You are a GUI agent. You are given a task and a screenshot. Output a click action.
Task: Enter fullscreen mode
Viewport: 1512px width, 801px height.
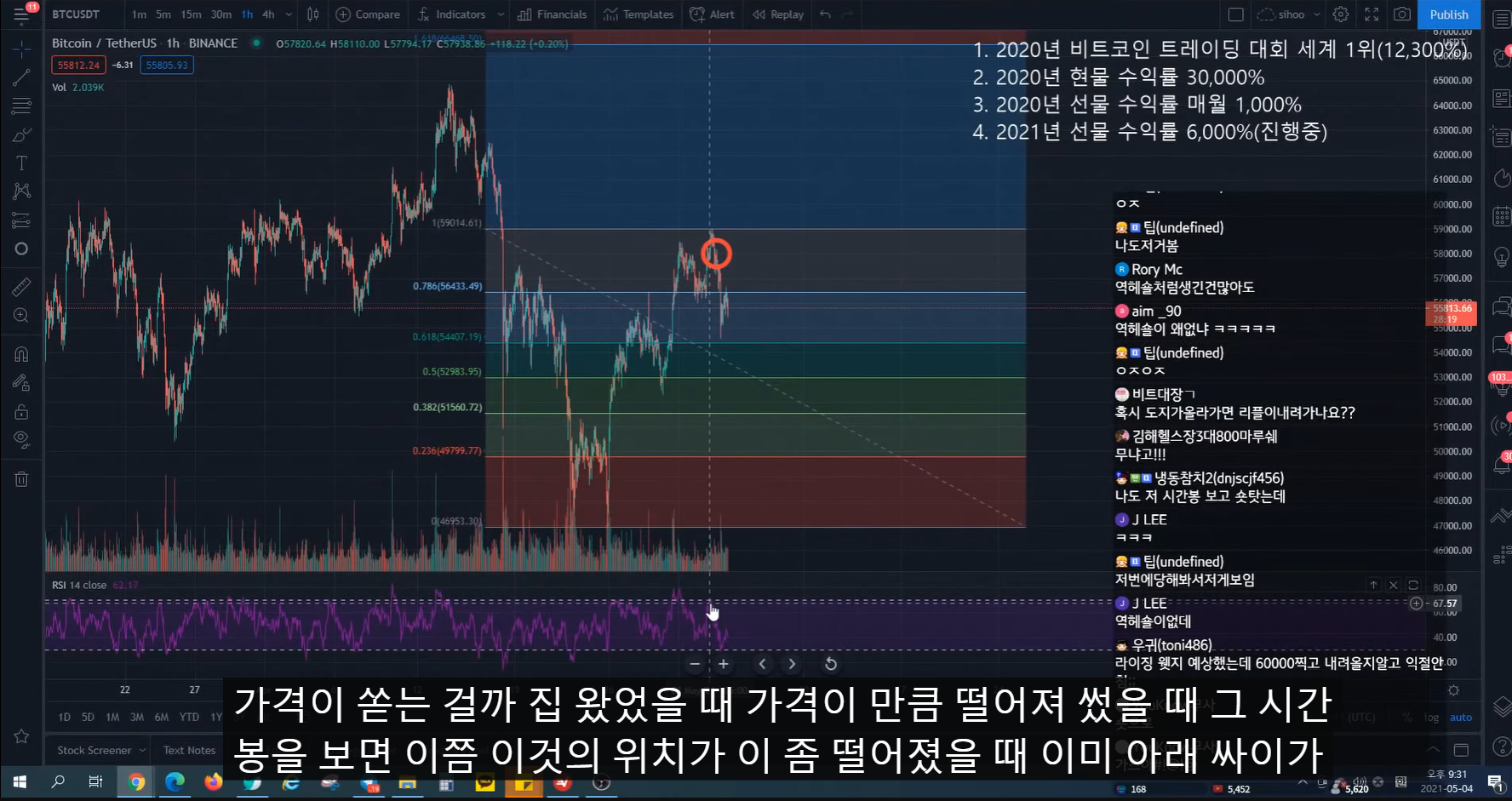click(1372, 14)
